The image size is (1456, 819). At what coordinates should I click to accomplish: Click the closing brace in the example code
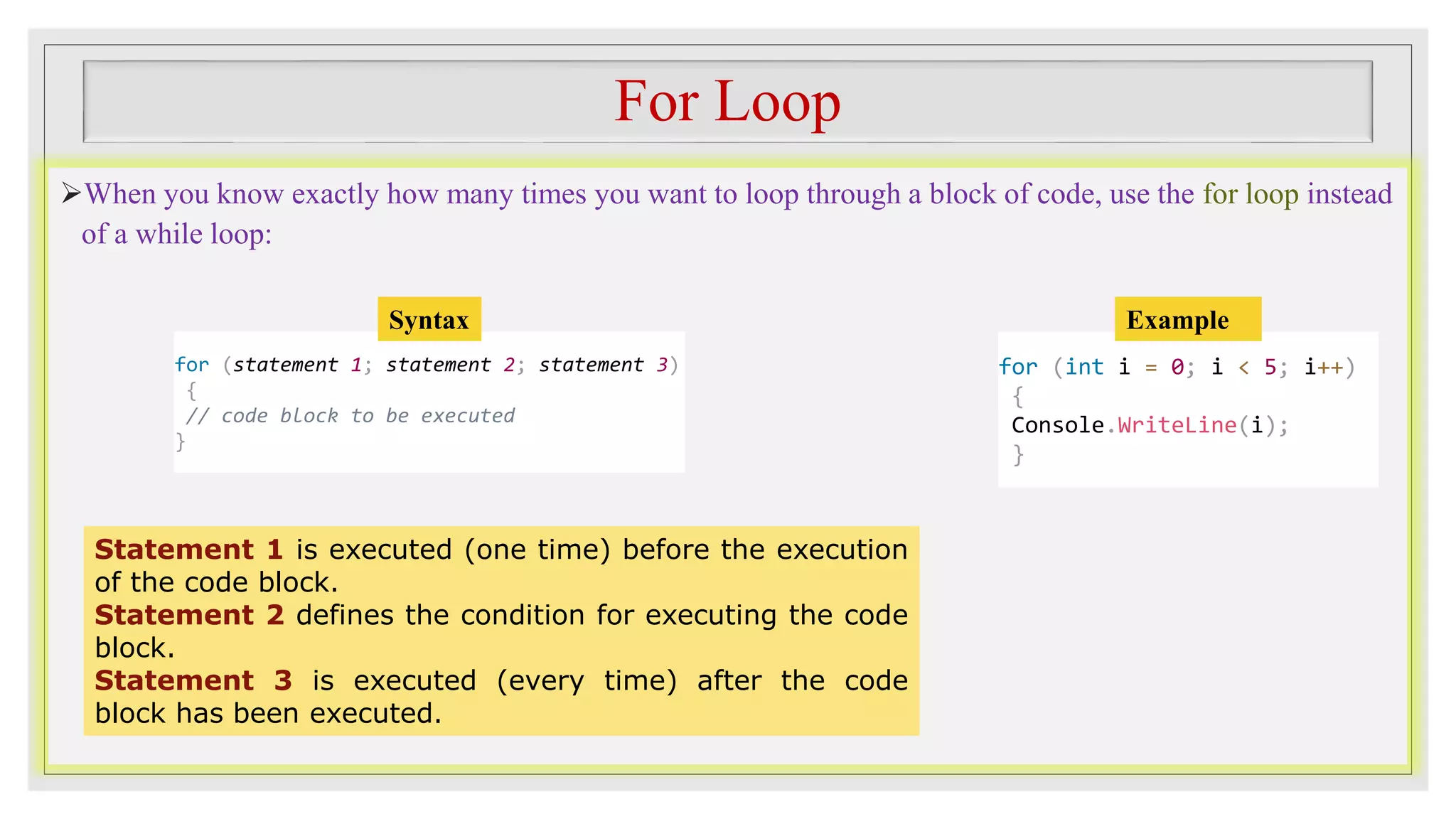[1018, 454]
